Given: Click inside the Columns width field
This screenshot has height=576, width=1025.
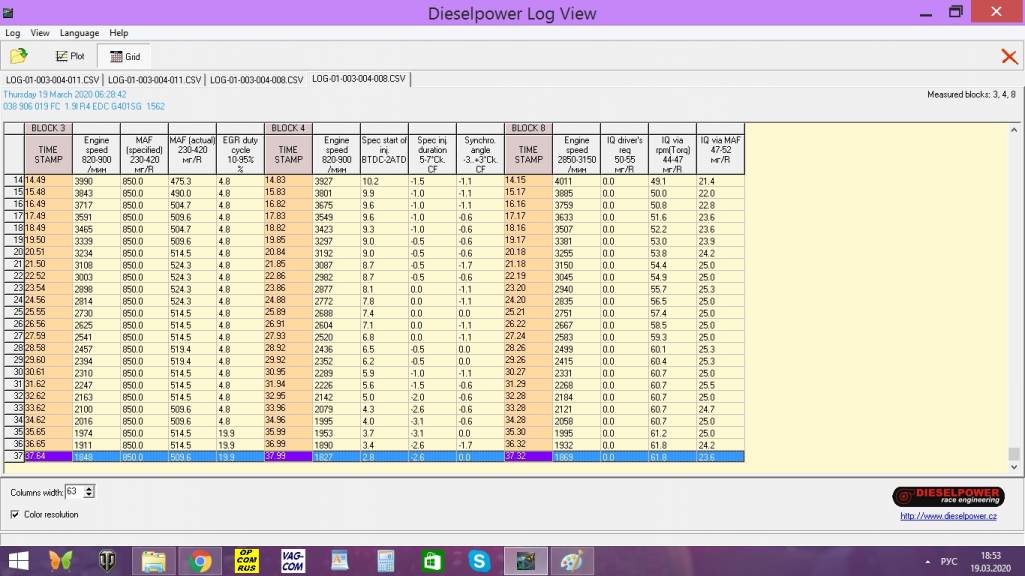Looking at the screenshot, I should (x=73, y=492).
